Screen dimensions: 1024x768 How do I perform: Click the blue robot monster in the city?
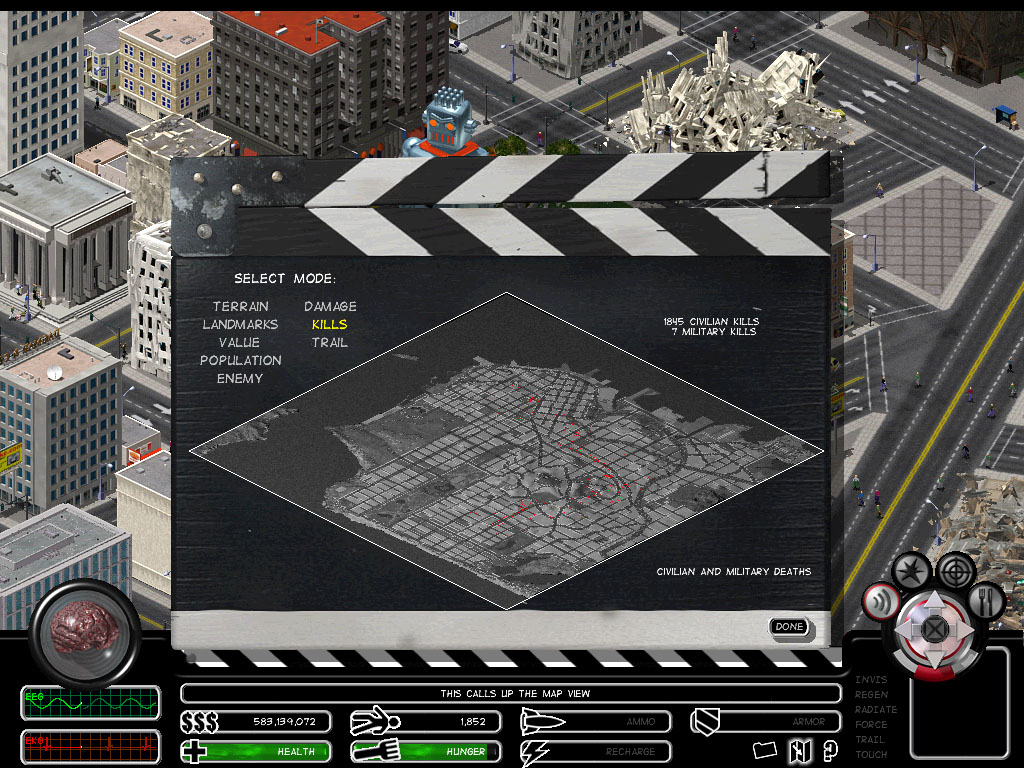pyautogui.click(x=447, y=124)
